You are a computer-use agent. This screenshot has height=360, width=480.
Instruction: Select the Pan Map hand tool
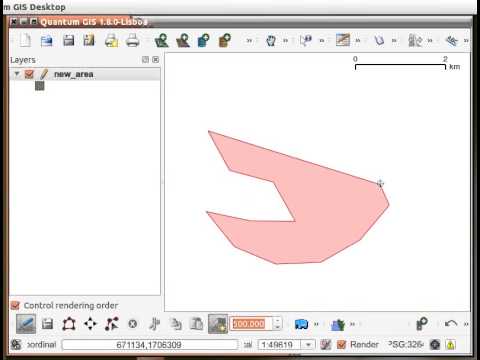pos(271,41)
